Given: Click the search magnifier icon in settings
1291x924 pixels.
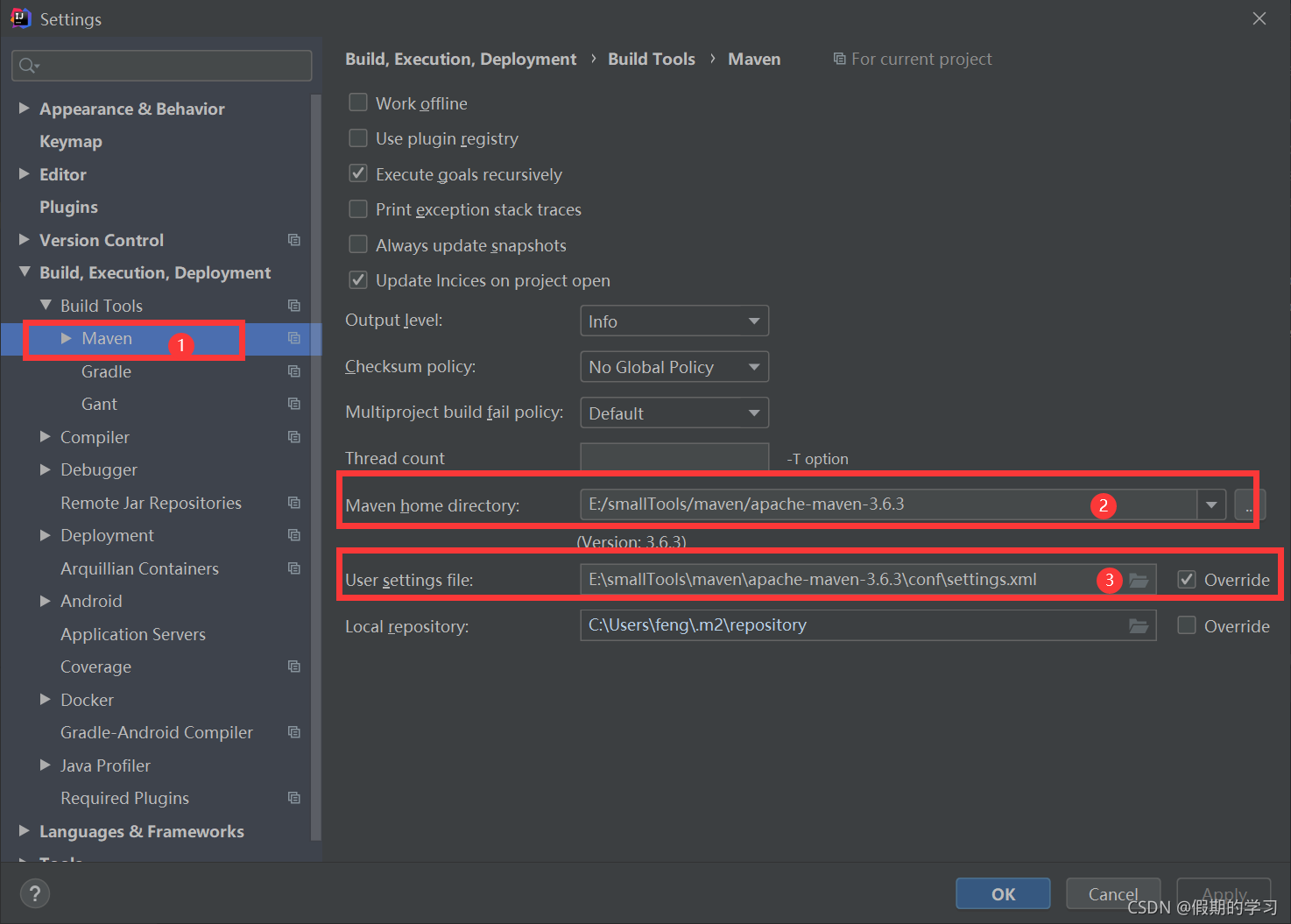Looking at the screenshot, I should tap(28, 66).
